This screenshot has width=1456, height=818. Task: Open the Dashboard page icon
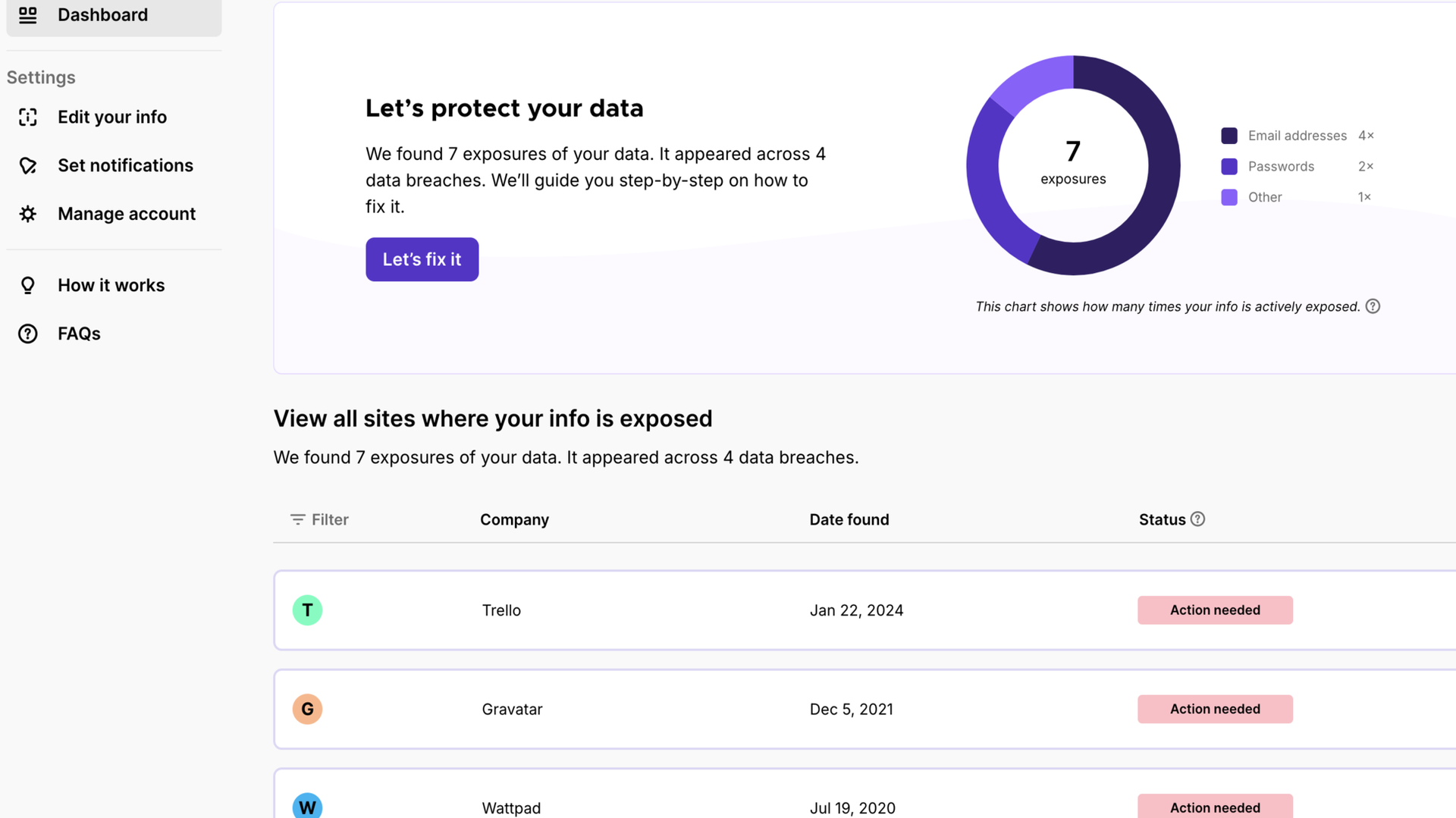[x=28, y=15]
